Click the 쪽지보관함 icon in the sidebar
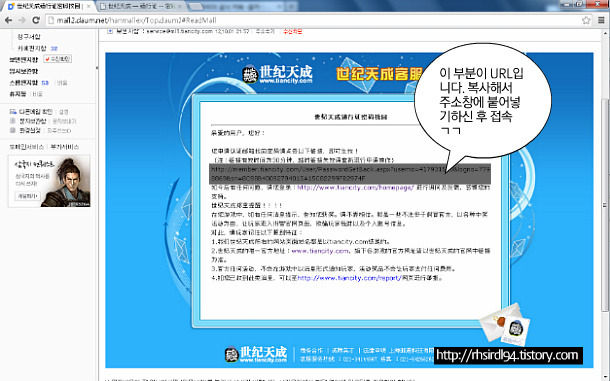Image resolution: width=610 pixels, height=381 pixels. point(13,121)
